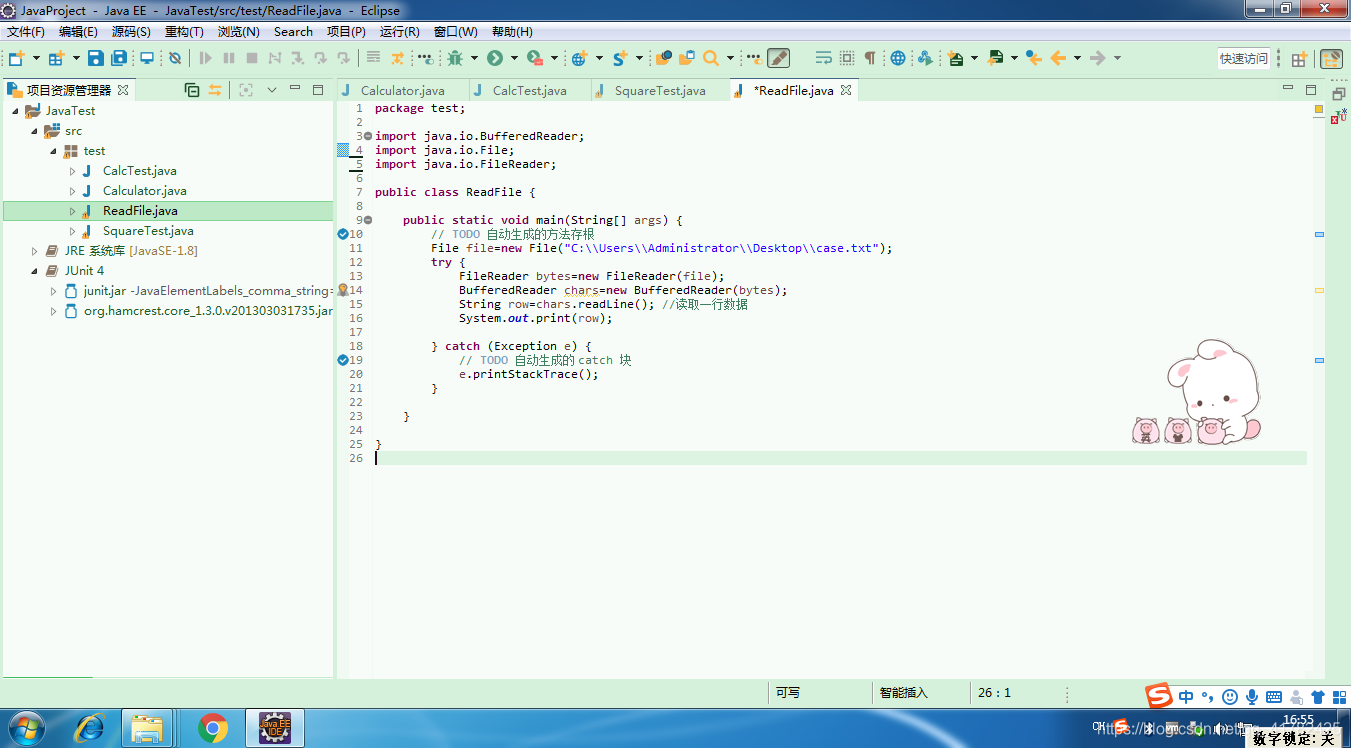Expand the junit.jar entry
Viewport: 1351px width, 748px height.
(x=53, y=291)
